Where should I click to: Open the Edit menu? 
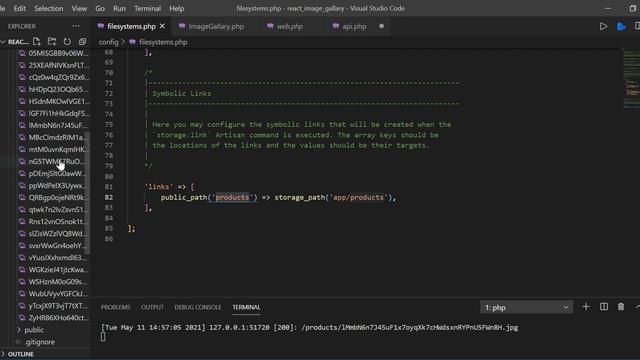pos(20,8)
